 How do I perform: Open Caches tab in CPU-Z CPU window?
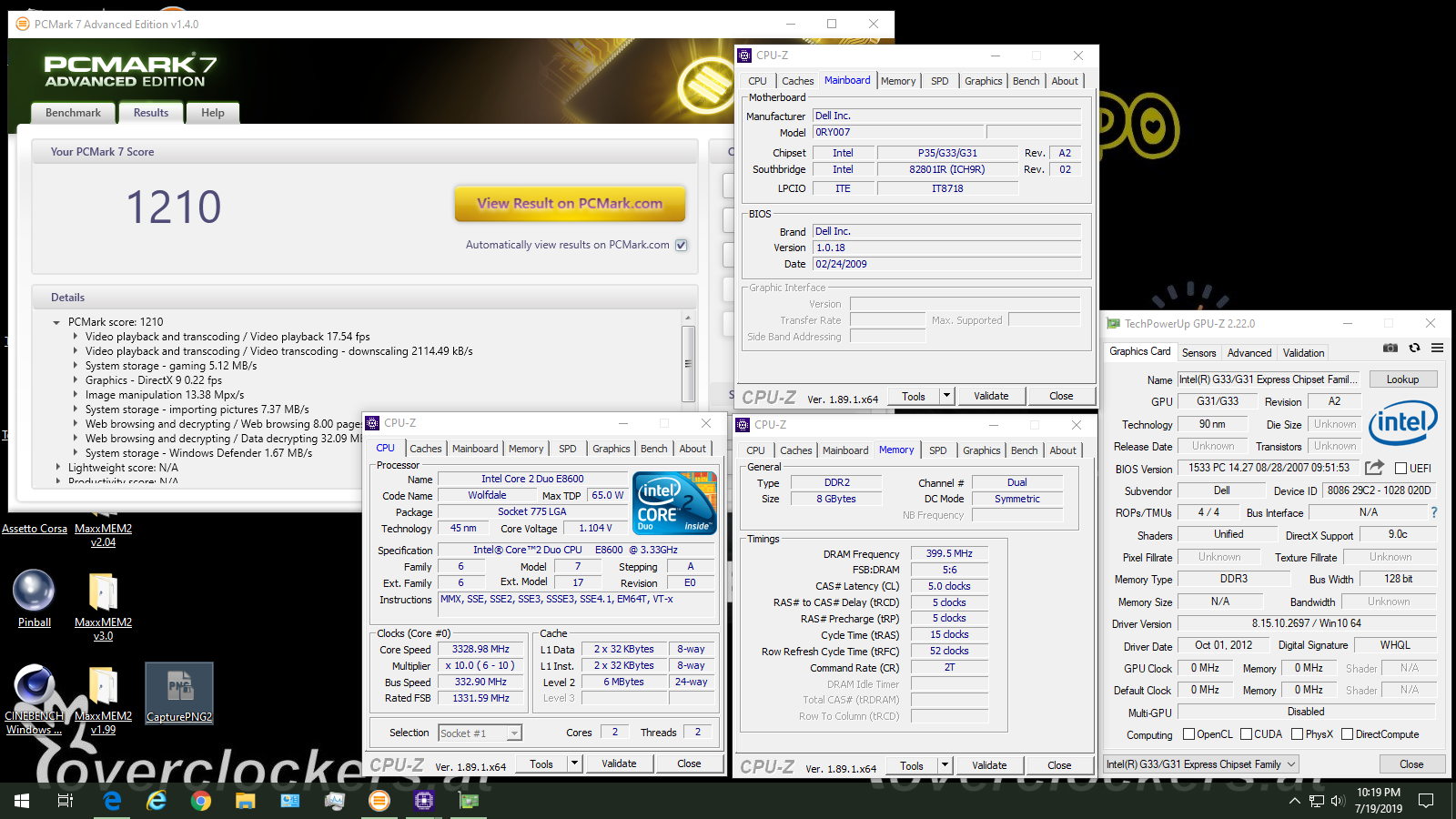tap(425, 449)
